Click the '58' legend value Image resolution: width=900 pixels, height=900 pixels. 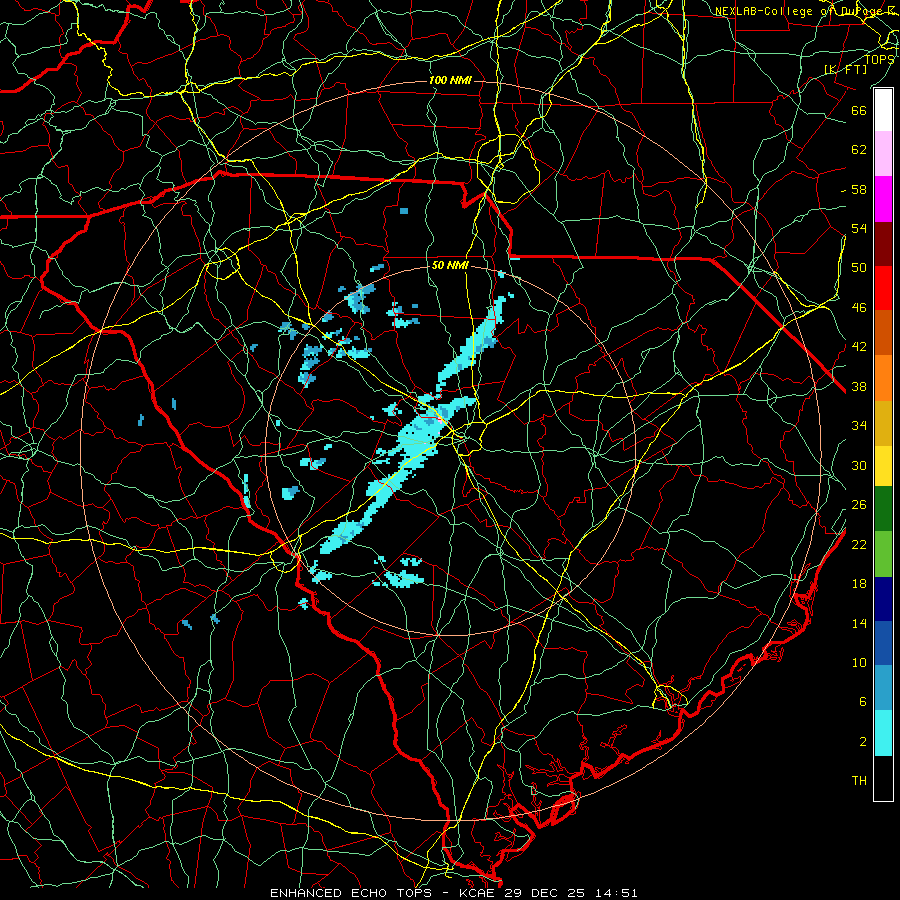[859, 189]
